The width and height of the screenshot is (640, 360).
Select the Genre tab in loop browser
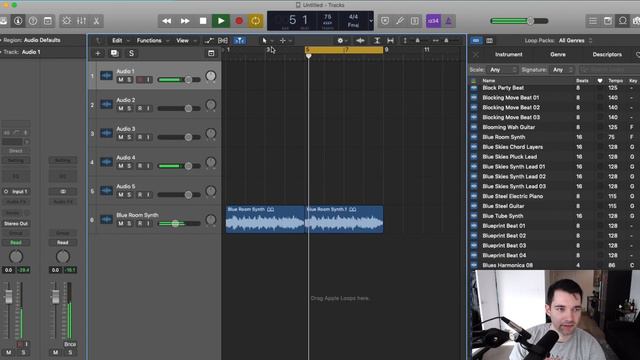click(x=558, y=54)
